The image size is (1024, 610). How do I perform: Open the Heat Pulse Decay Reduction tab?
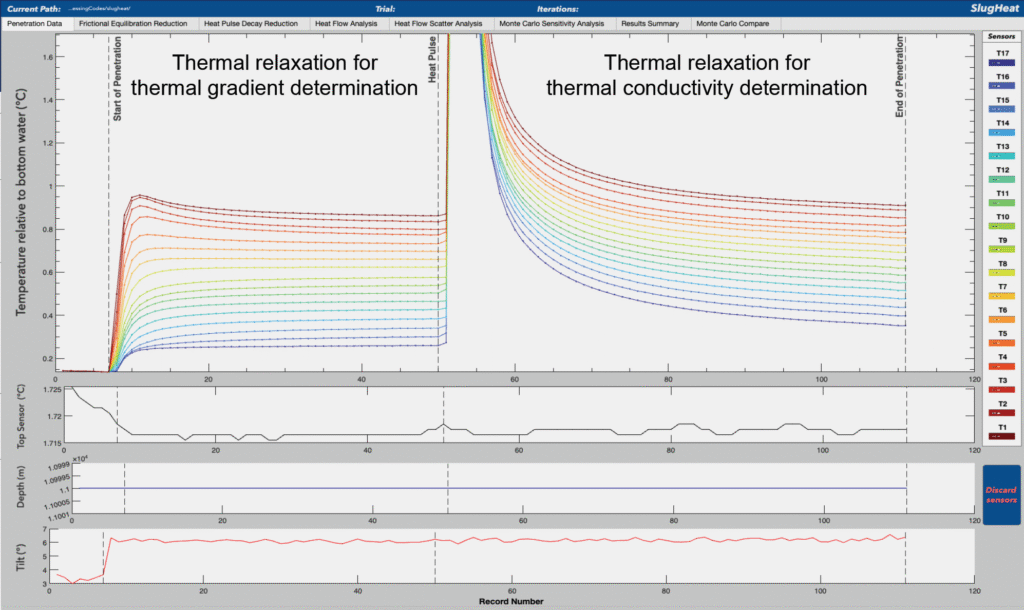pyautogui.click(x=250, y=23)
